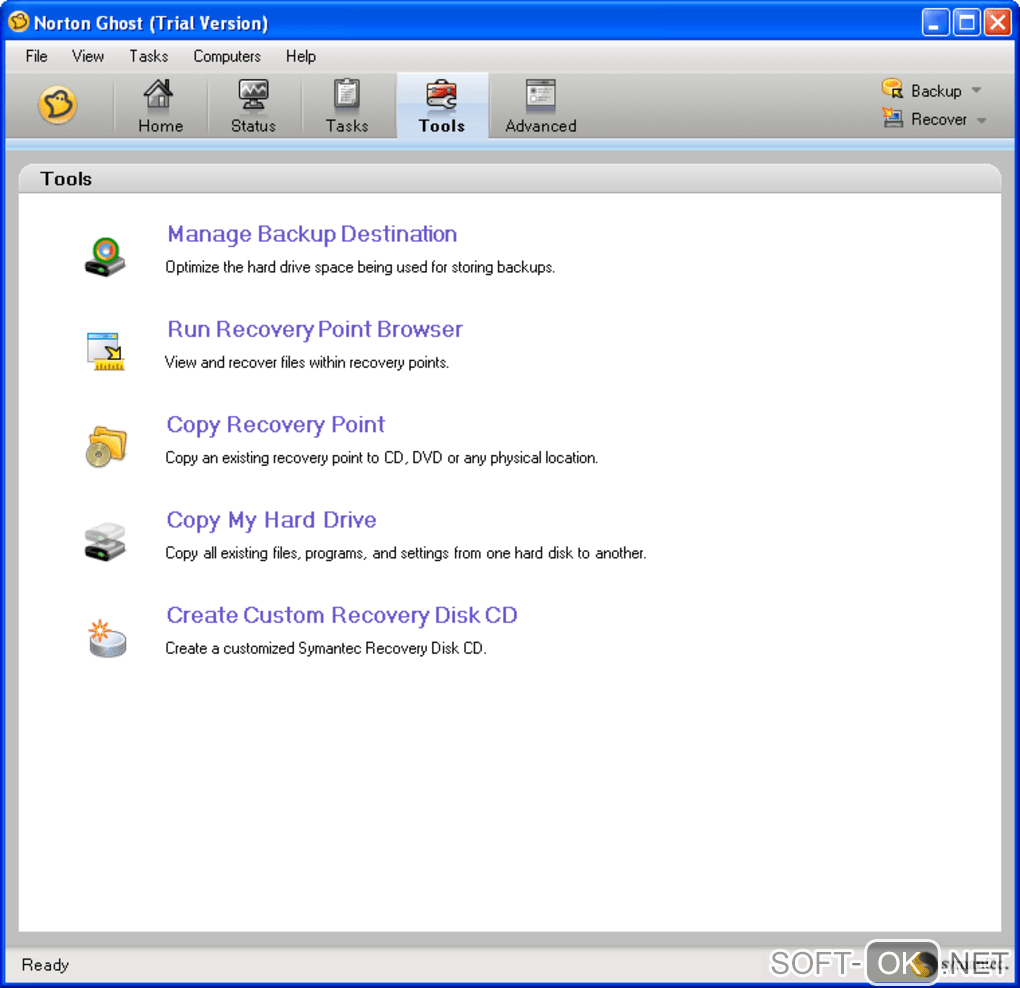Click the Backup icon in the toolbar
Viewport: 1020px width, 988px height.
click(x=892, y=88)
